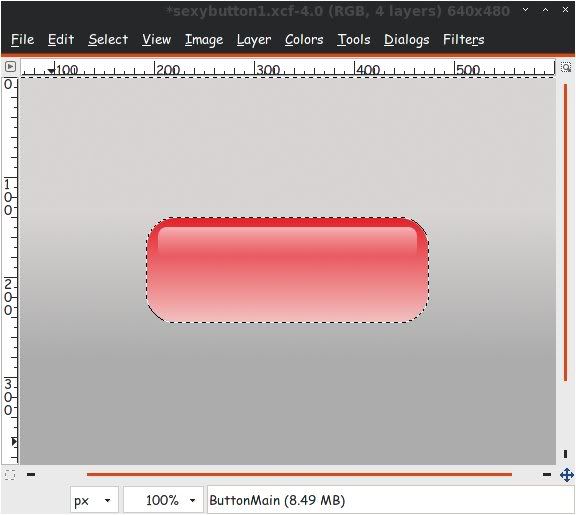Open the File menu
This screenshot has width=576, height=515.
coord(22,39)
